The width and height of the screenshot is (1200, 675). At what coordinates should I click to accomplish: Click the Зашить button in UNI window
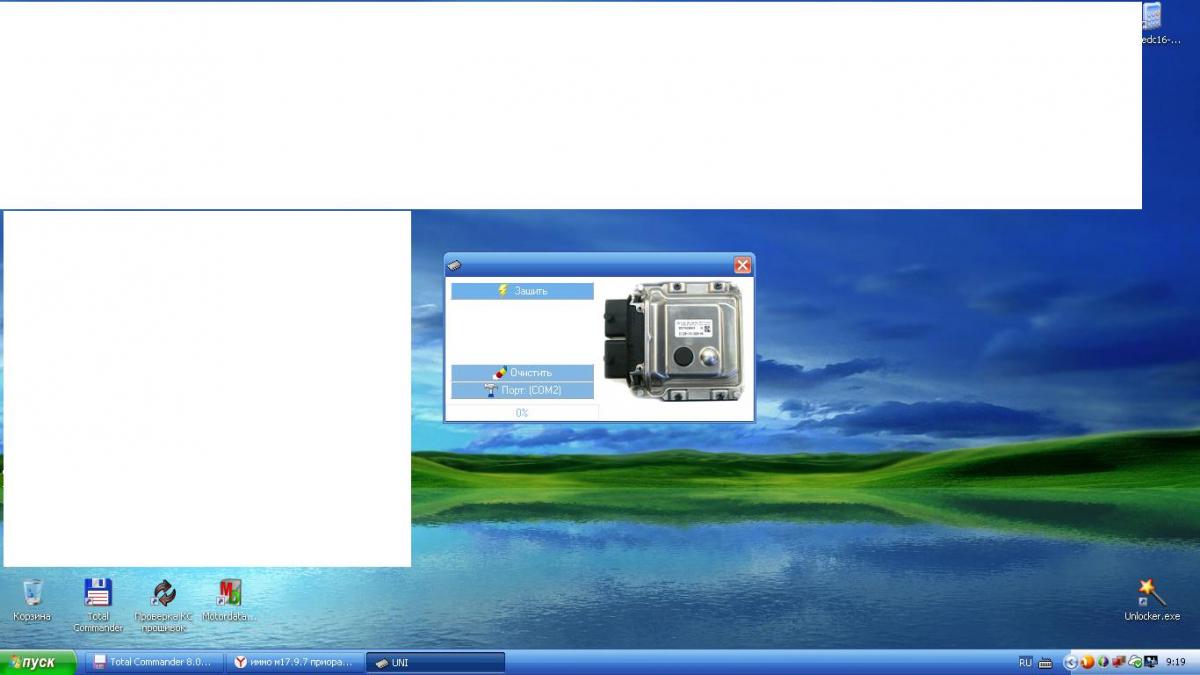(x=522, y=291)
